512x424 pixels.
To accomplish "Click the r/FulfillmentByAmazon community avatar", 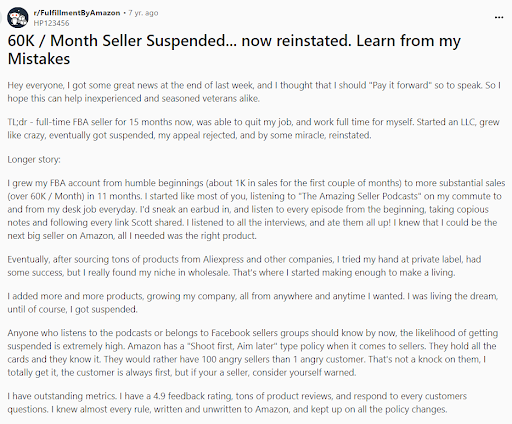I will [18, 17].
